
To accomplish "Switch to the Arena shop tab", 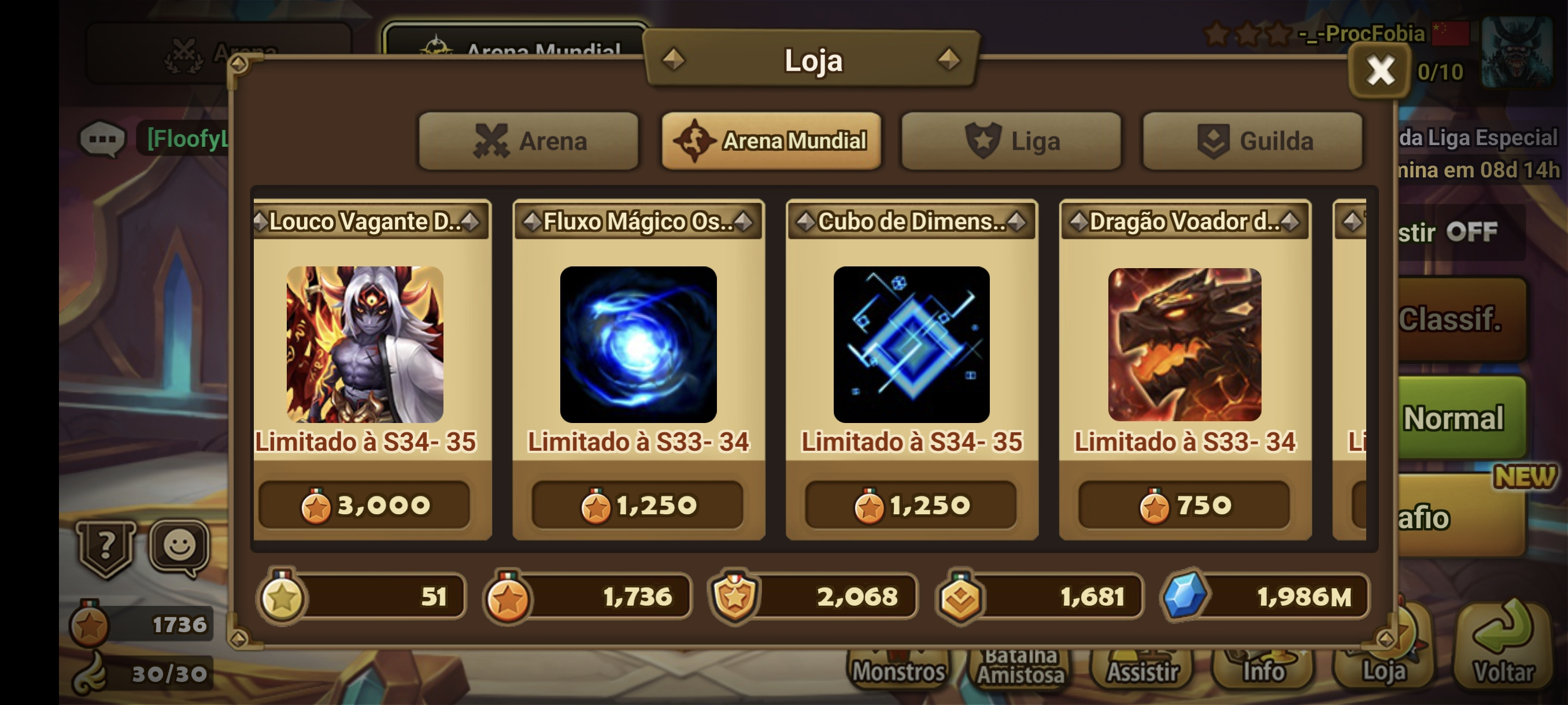I will pos(528,140).
